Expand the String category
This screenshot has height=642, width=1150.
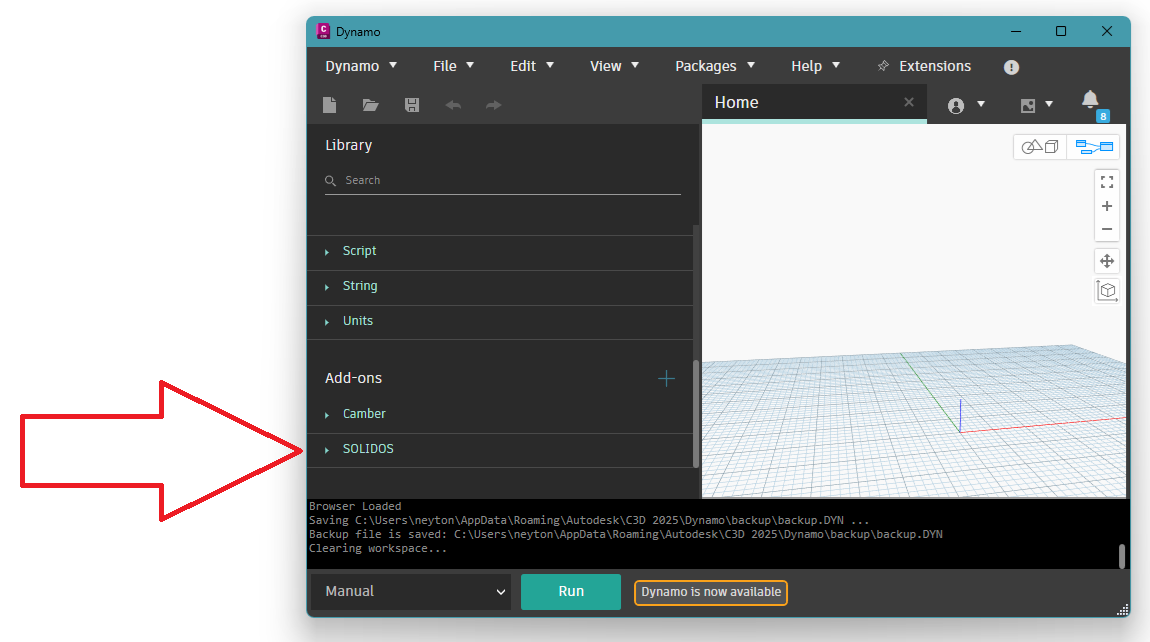pos(500,286)
